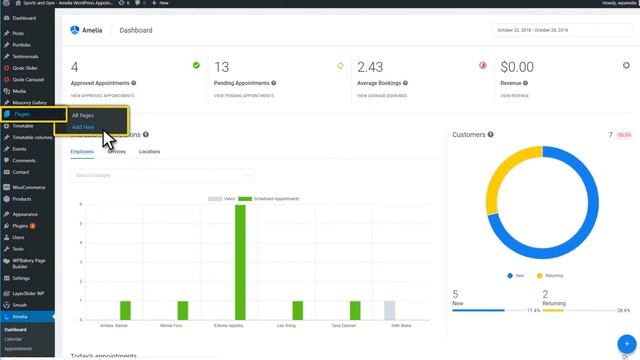
Task: Click the help icon beside Customers heading
Action: click(x=491, y=134)
